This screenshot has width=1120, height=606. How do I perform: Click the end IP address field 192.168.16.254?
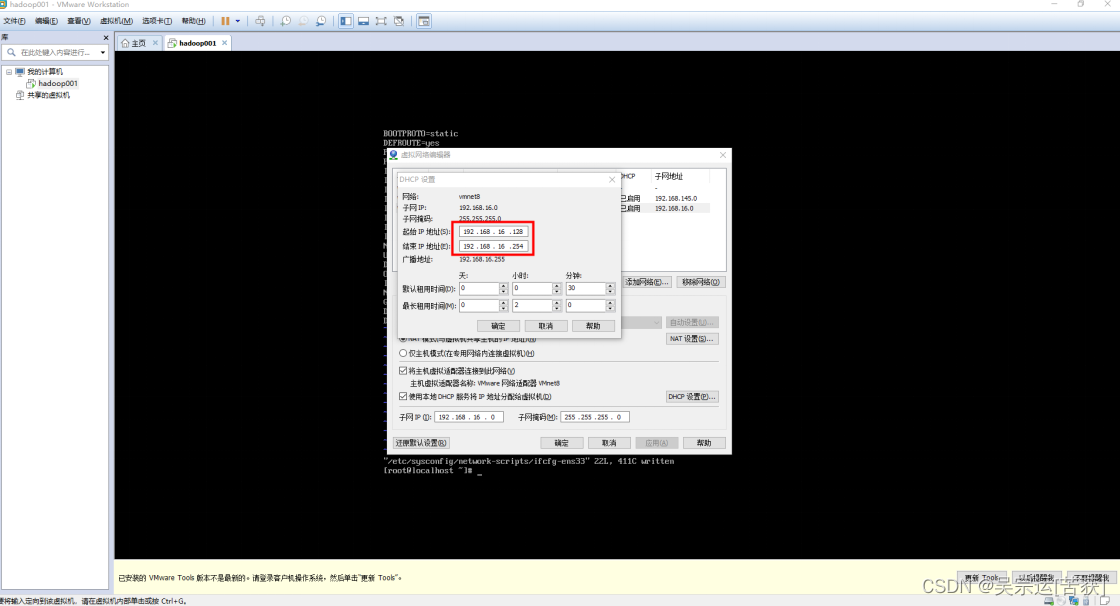click(x=493, y=246)
